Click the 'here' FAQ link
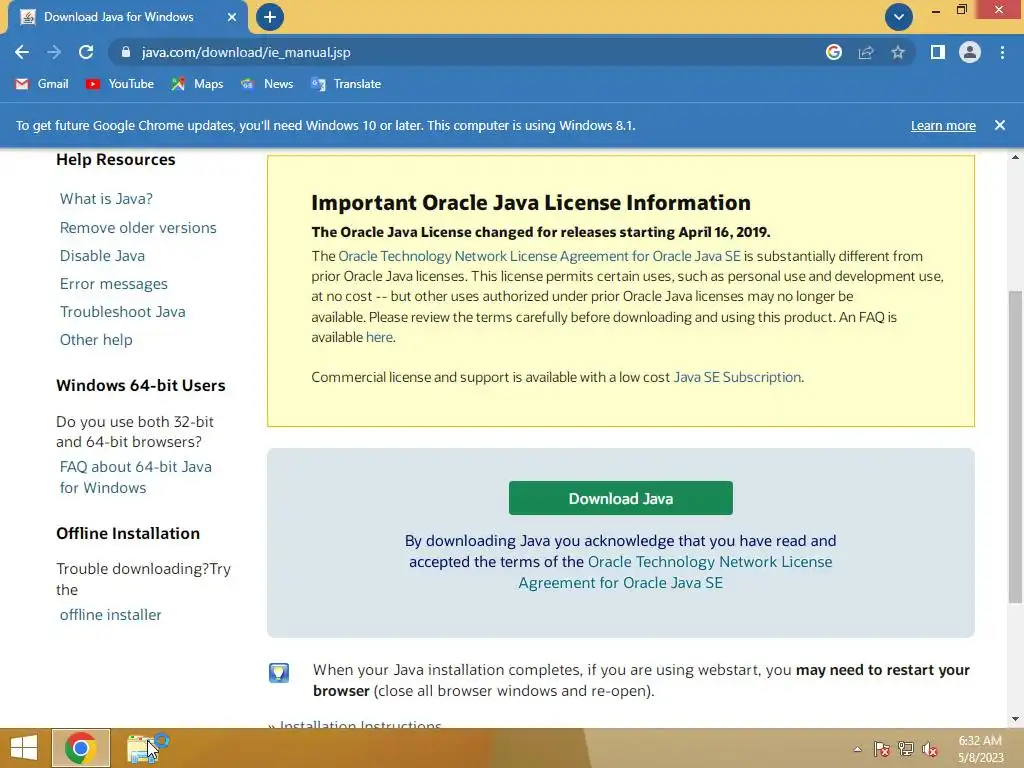Viewport: 1024px width, 768px height. click(x=379, y=337)
